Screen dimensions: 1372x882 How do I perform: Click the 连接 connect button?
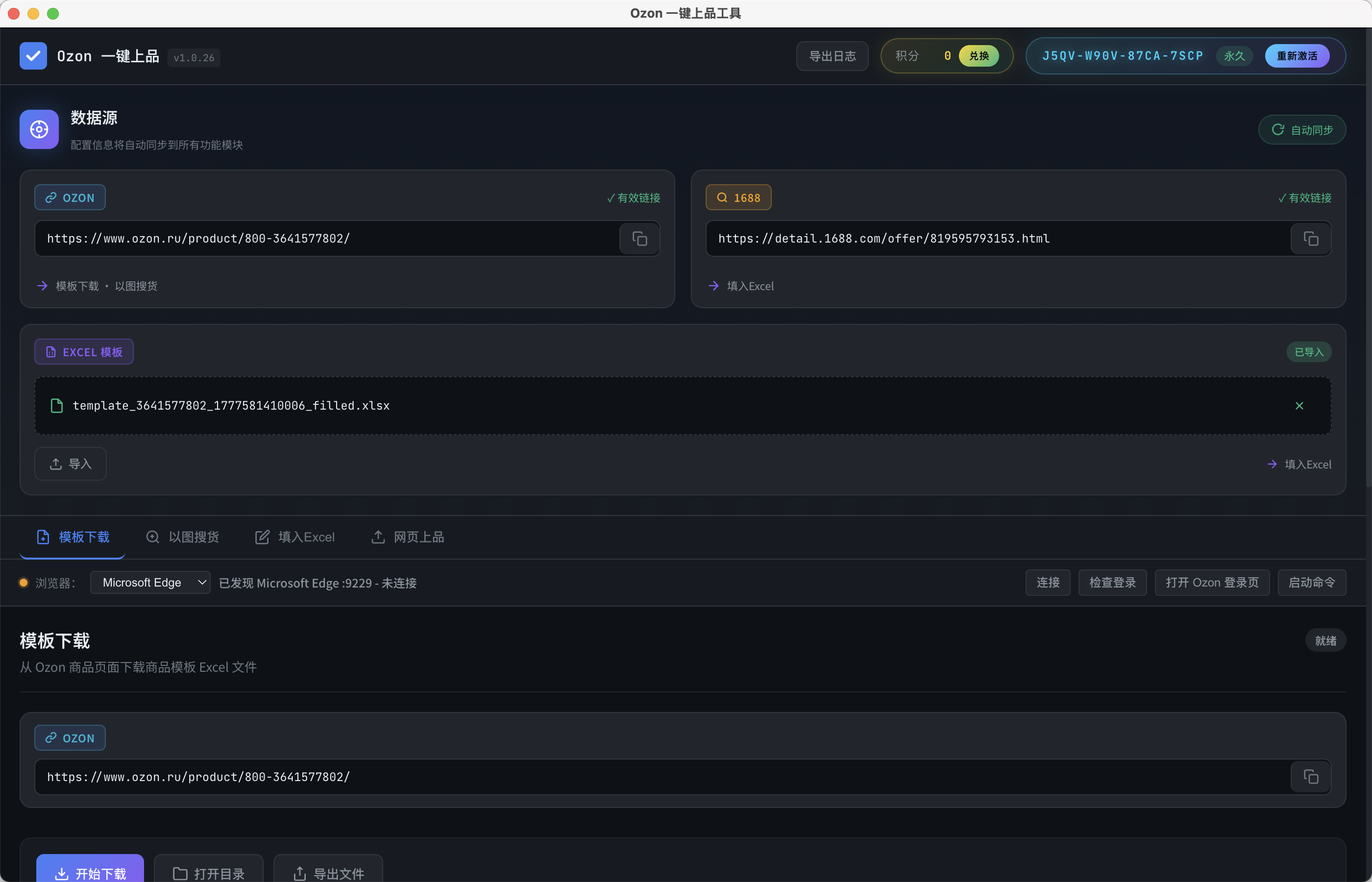click(x=1047, y=583)
